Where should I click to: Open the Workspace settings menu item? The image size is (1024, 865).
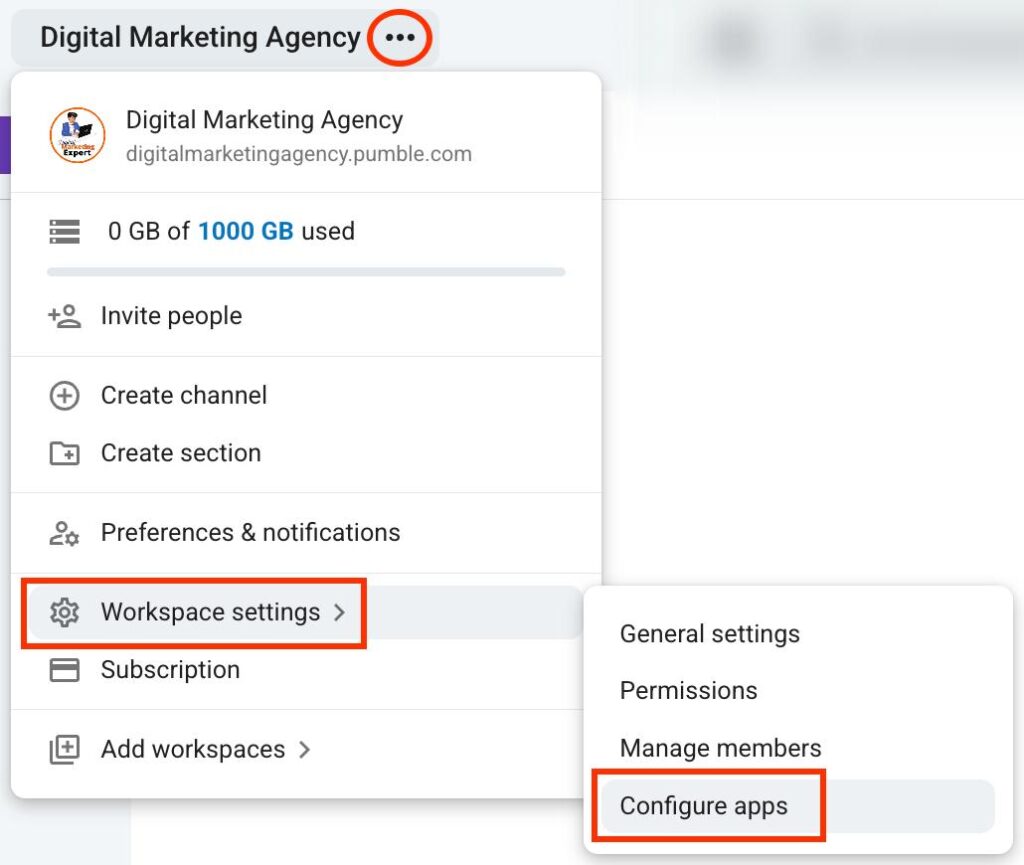click(x=306, y=612)
